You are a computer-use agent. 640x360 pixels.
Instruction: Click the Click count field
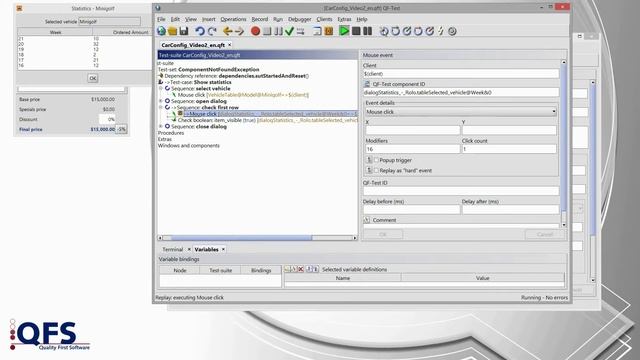509,149
